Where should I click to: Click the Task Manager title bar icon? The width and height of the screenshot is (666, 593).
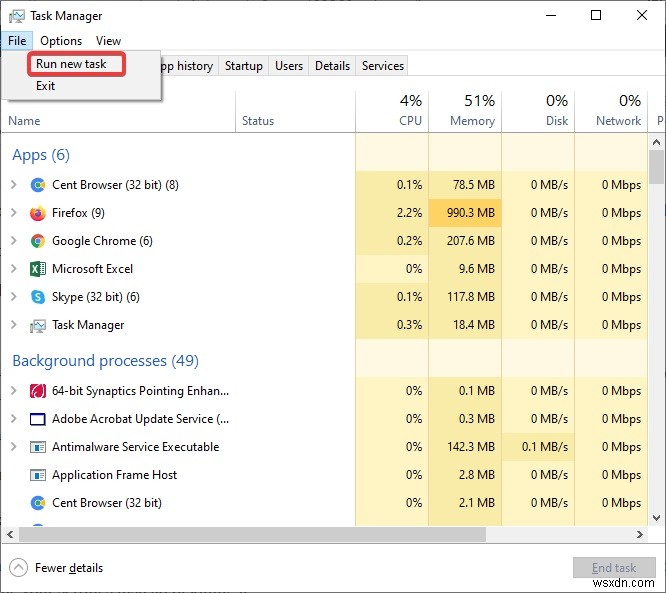(x=17, y=17)
